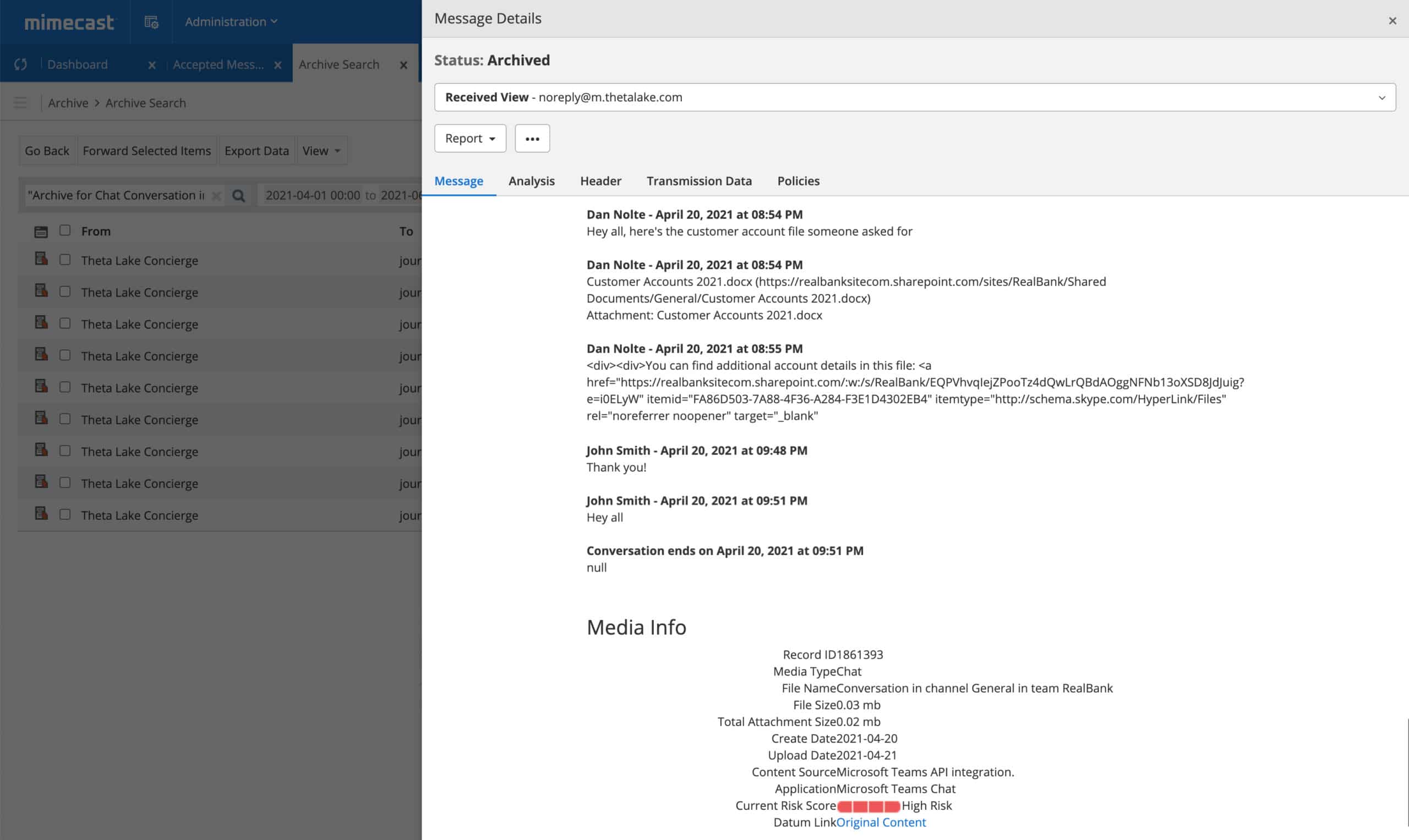Check the ninth Theta Lake Concierge row
1409x840 pixels.
65,514
